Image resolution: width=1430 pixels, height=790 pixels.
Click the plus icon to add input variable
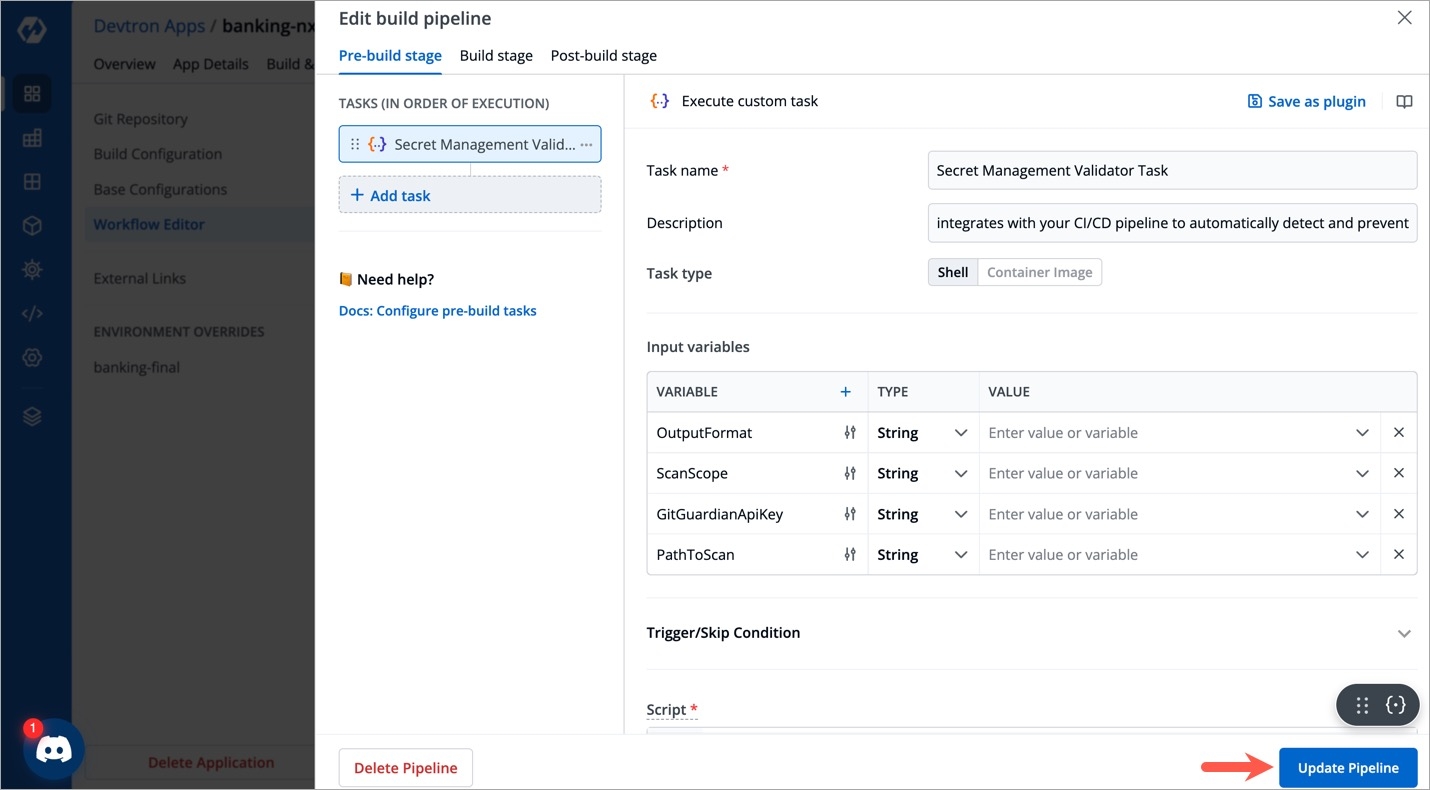(x=845, y=392)
